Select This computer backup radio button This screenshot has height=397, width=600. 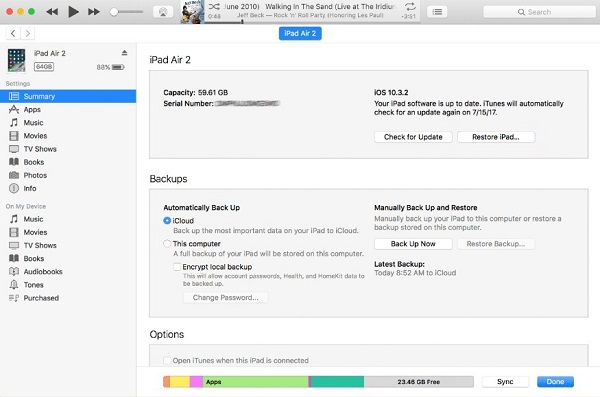click(167, 243)
